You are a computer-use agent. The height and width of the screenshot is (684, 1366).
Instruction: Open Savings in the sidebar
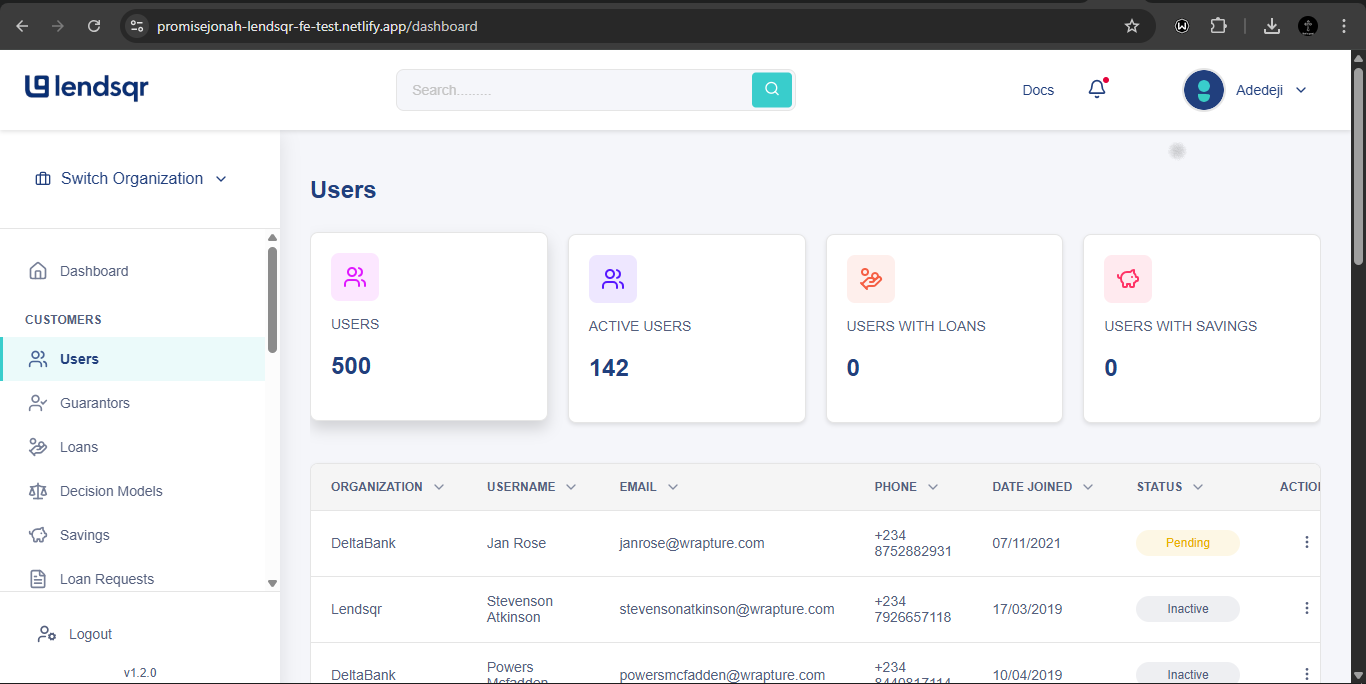point(85,535)
